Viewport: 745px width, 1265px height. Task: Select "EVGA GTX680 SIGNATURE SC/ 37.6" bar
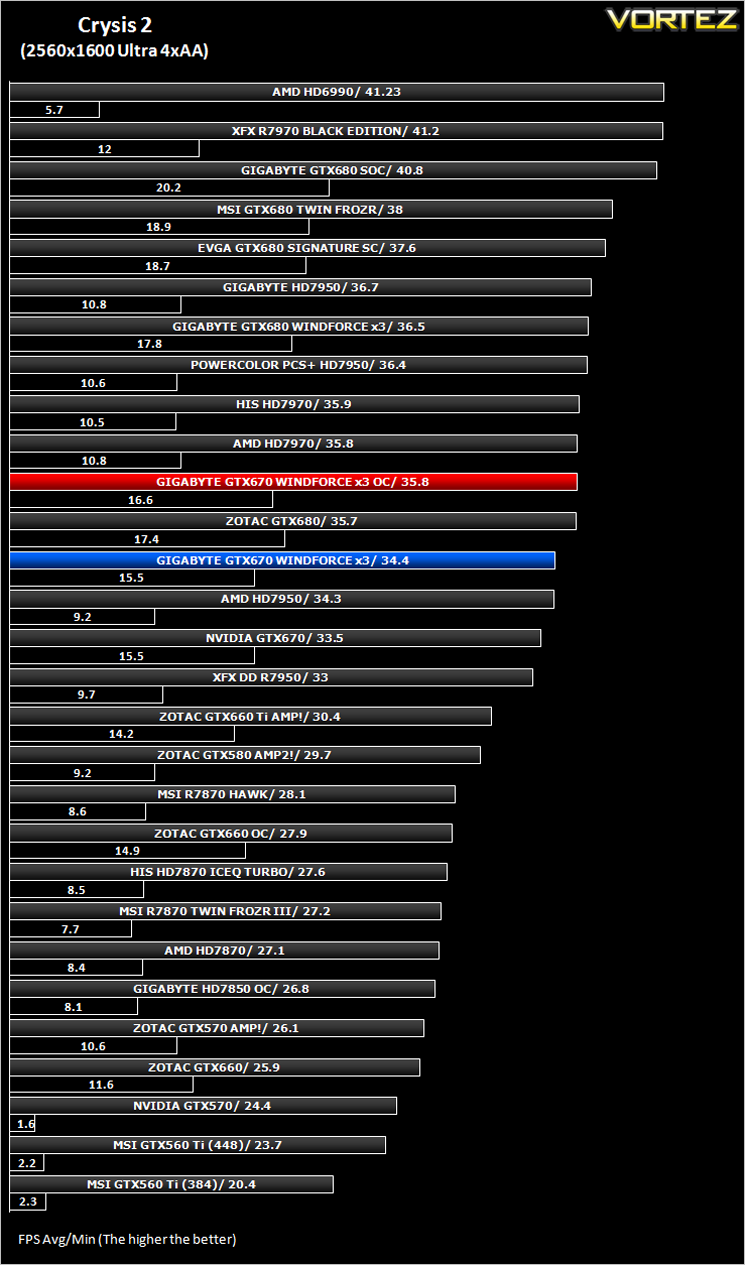tap(307, 248)
